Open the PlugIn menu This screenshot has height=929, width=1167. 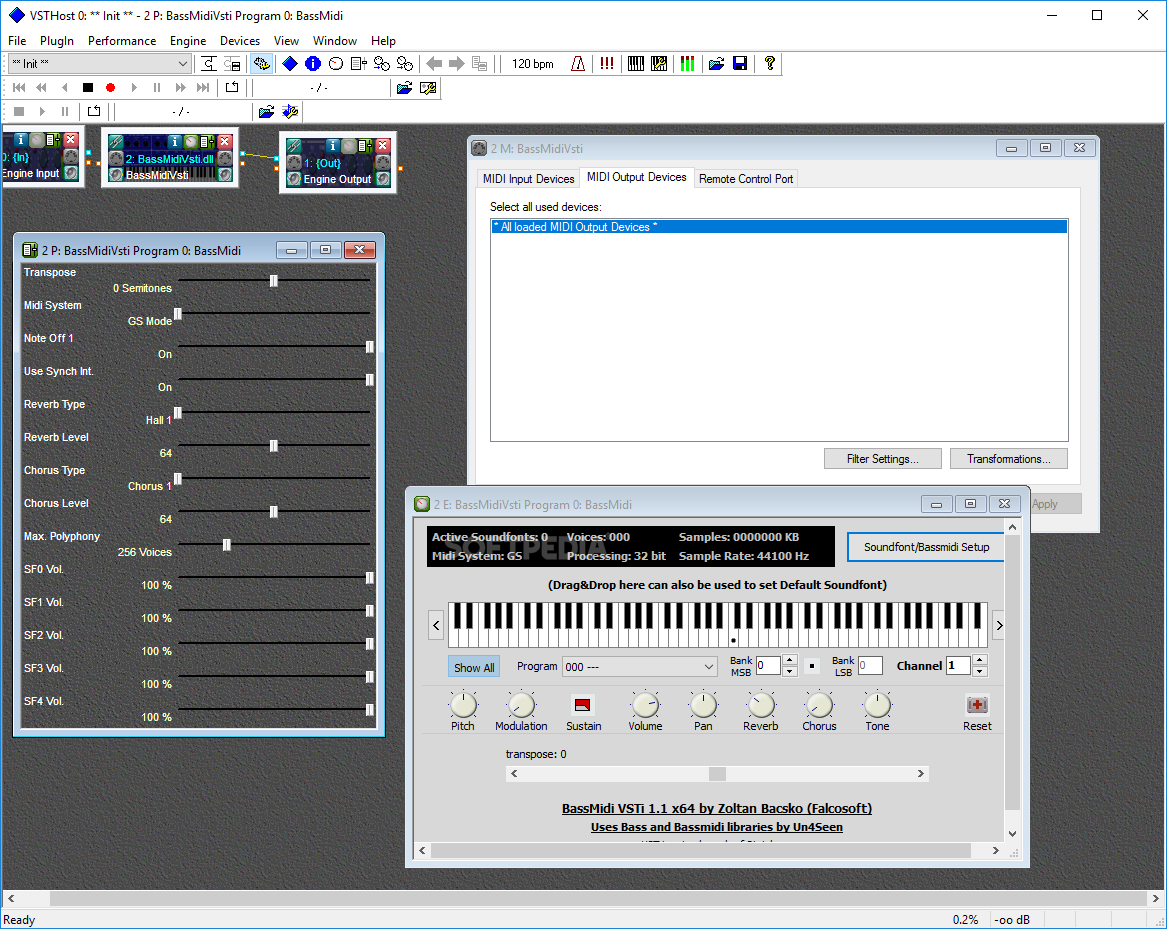[x=57, y=41]
